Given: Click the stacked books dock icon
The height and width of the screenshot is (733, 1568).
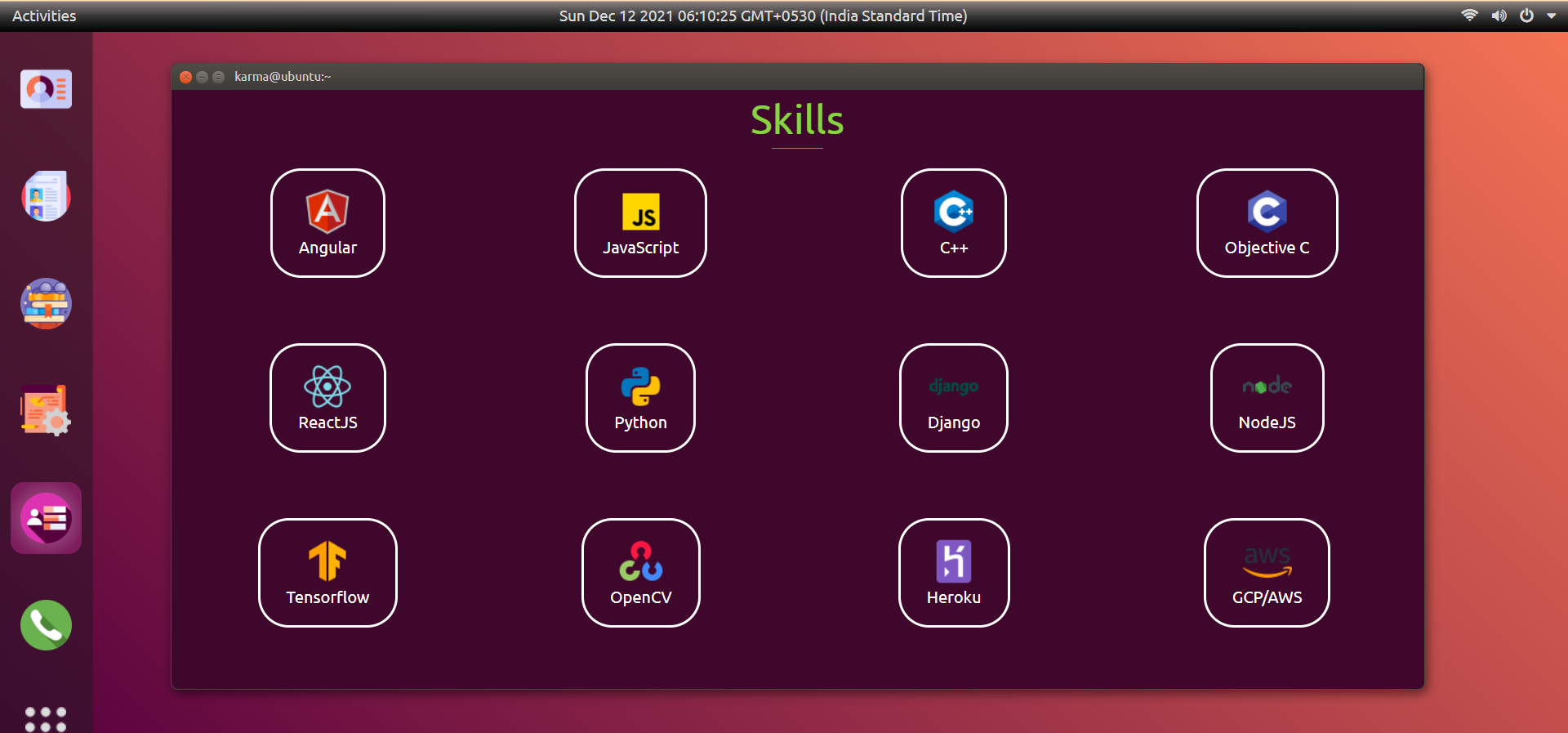Looking at the screenshot, I should point(46,303).
